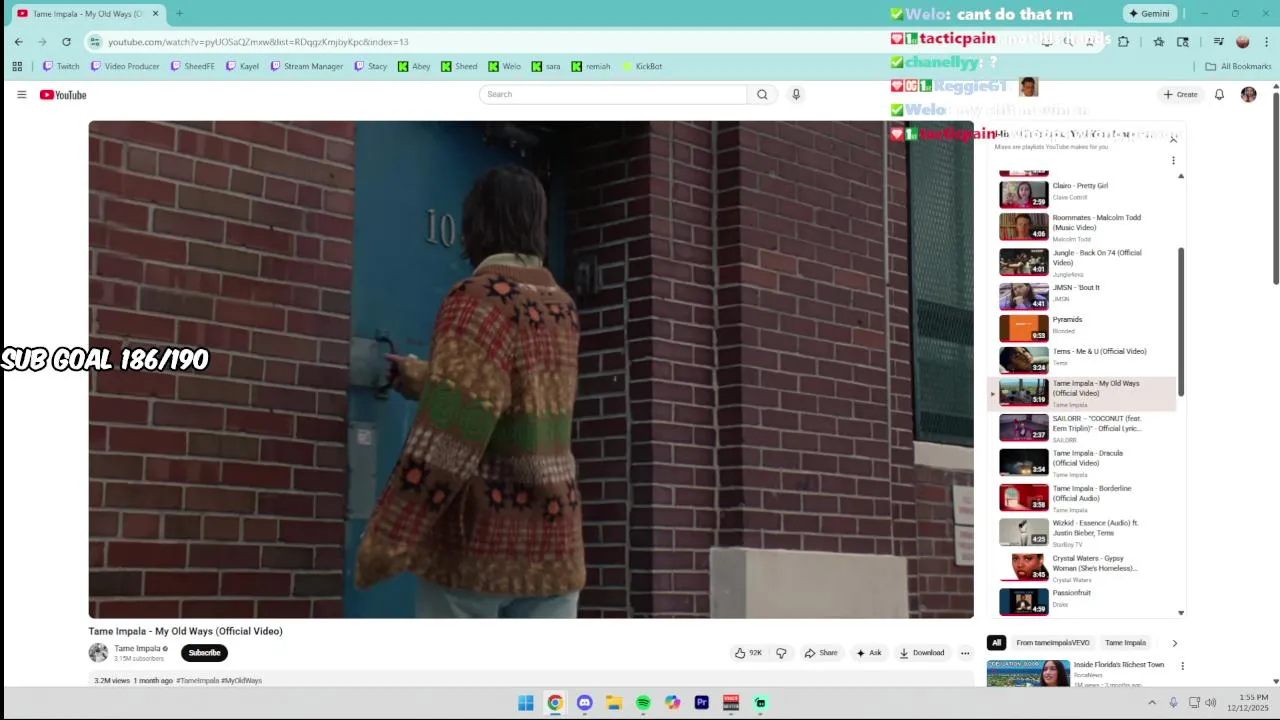1280x720 pixels.
Task: Open the Windows Start menu
Action: 525,703
